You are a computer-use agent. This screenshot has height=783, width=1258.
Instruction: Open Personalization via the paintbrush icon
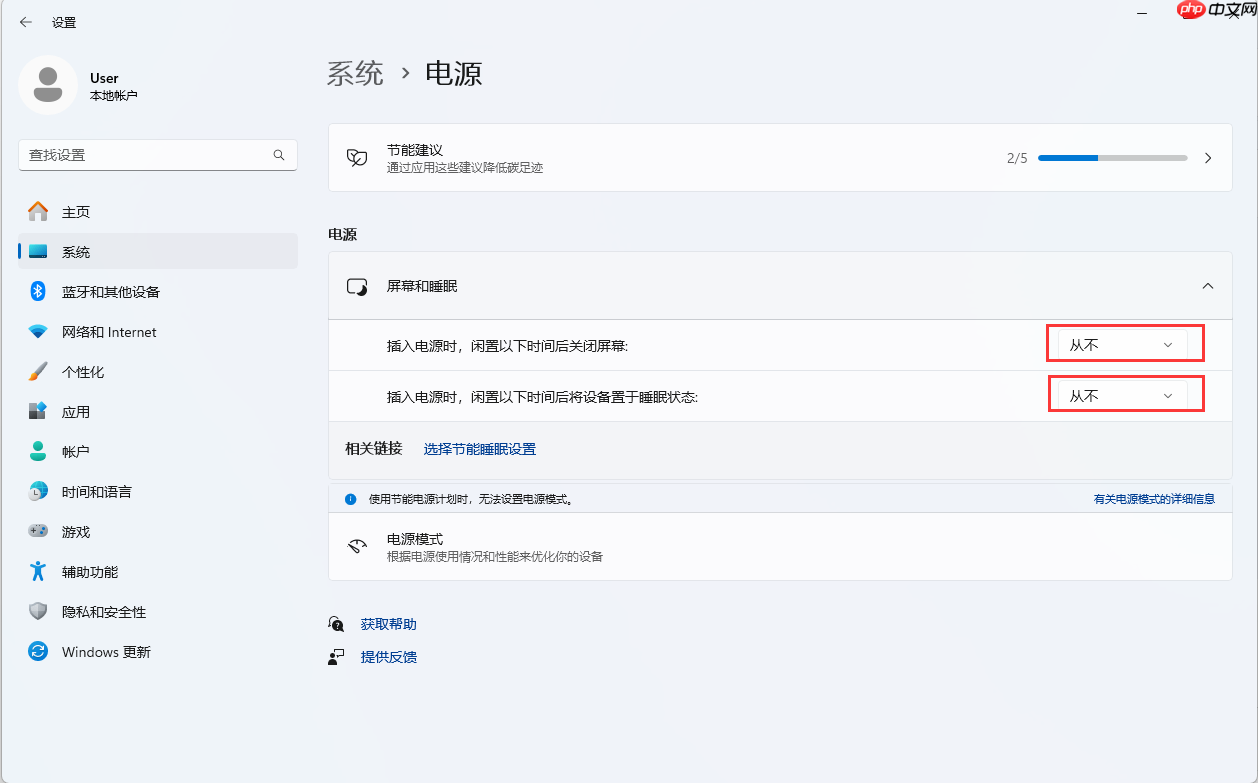pos(37,371)
